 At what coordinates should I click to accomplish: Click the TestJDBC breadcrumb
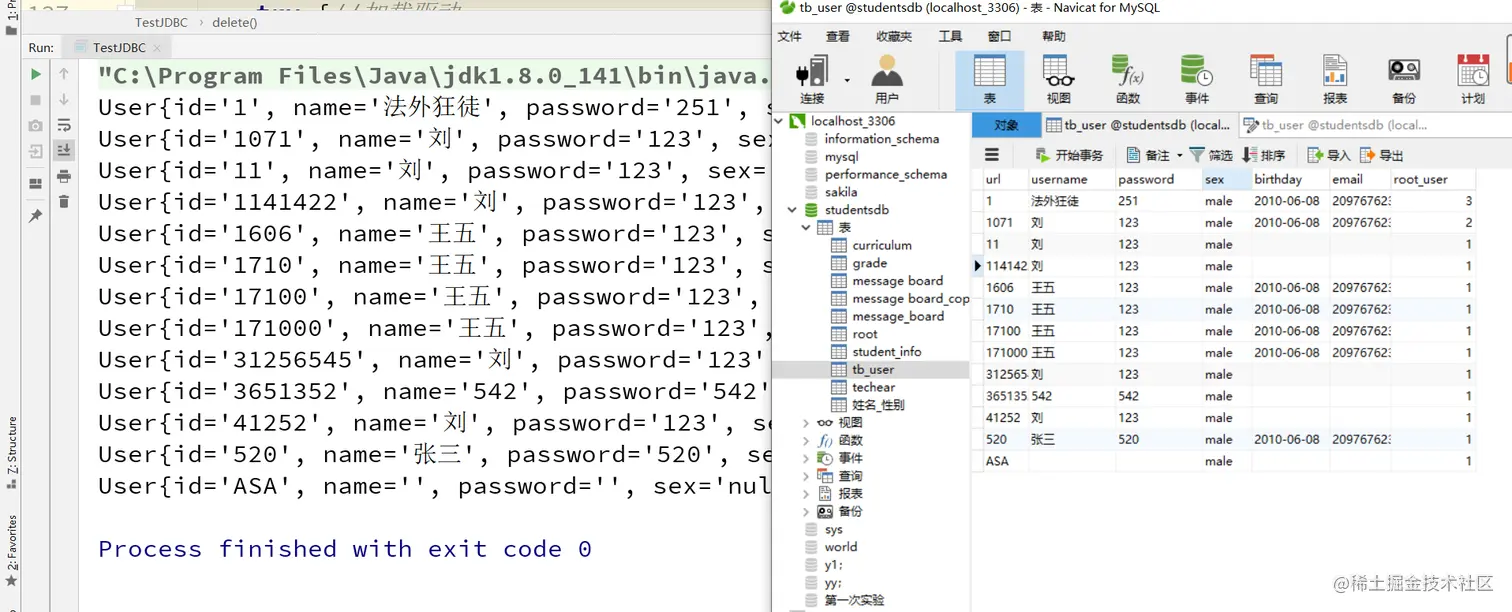[159, 22]
